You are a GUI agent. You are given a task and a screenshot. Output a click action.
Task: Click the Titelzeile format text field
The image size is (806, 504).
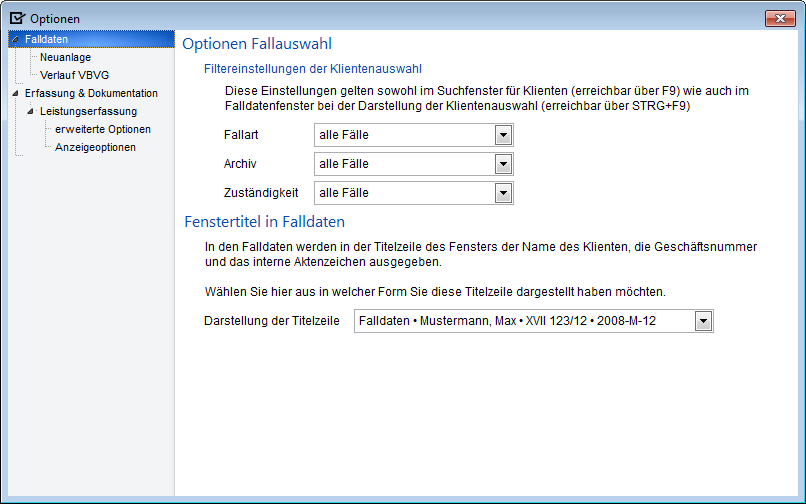pyautogui.click(x=534, y=321)
